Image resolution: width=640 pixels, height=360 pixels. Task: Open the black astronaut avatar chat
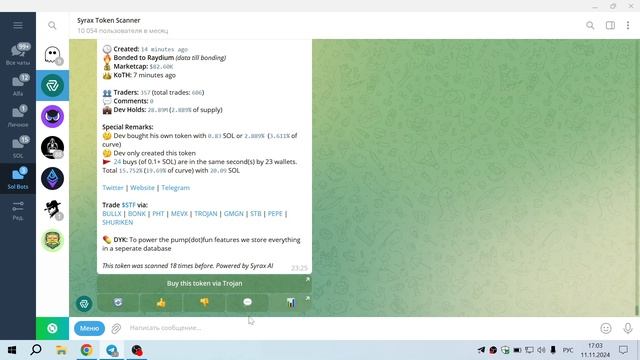point(52,147)
